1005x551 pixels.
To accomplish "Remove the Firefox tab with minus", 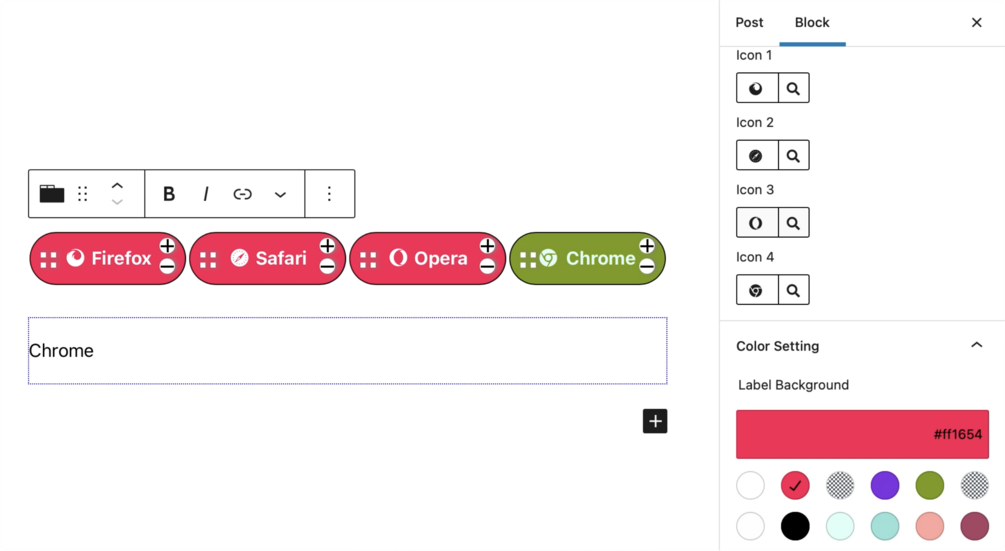I will [167, 266].
